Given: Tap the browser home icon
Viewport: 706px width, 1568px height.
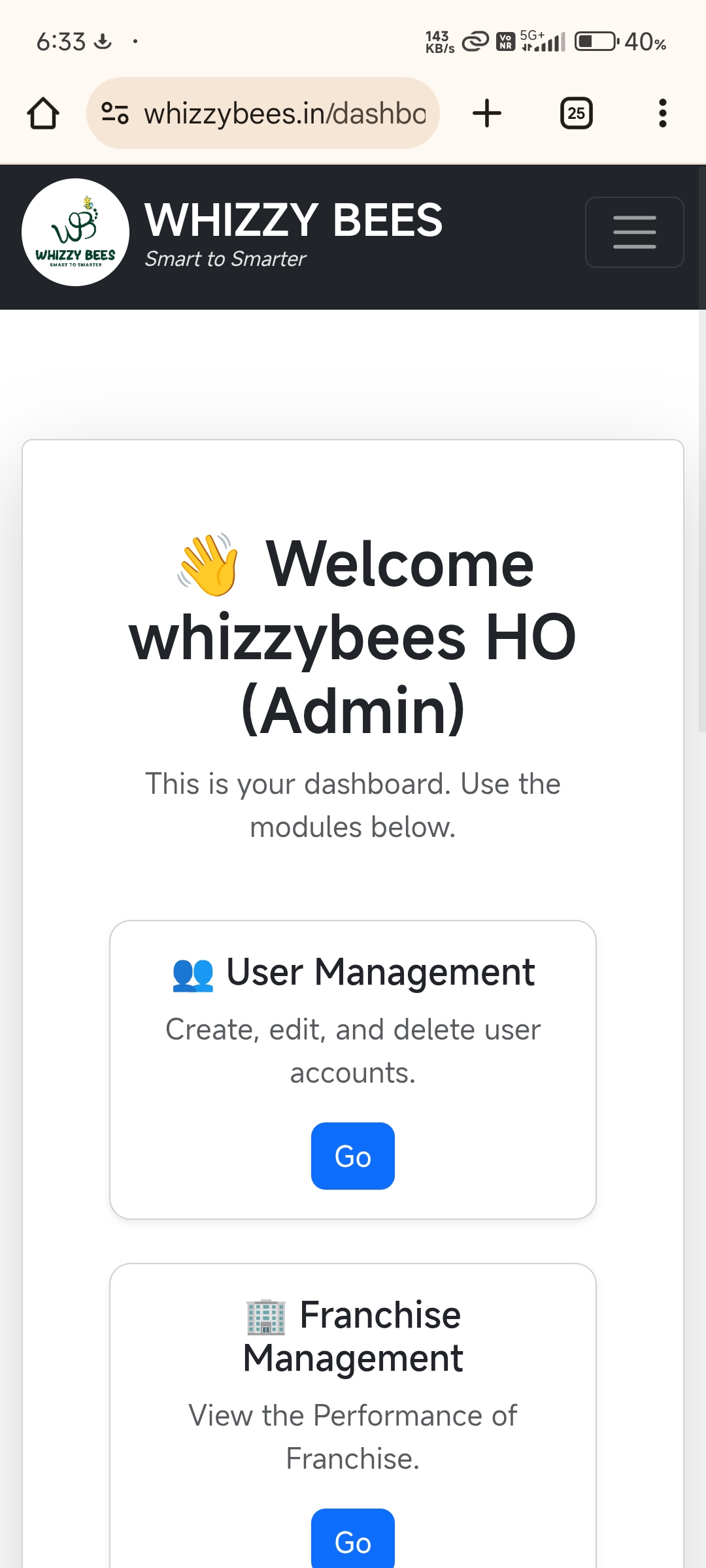Looking at the screenshot, I should tap(43, 113).
